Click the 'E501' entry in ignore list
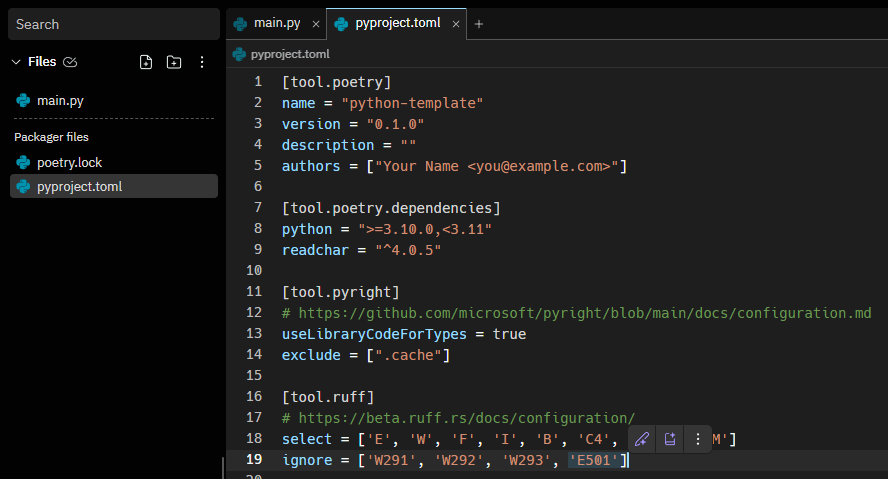This screenshot has width=888, height=479. coord(594,460)
